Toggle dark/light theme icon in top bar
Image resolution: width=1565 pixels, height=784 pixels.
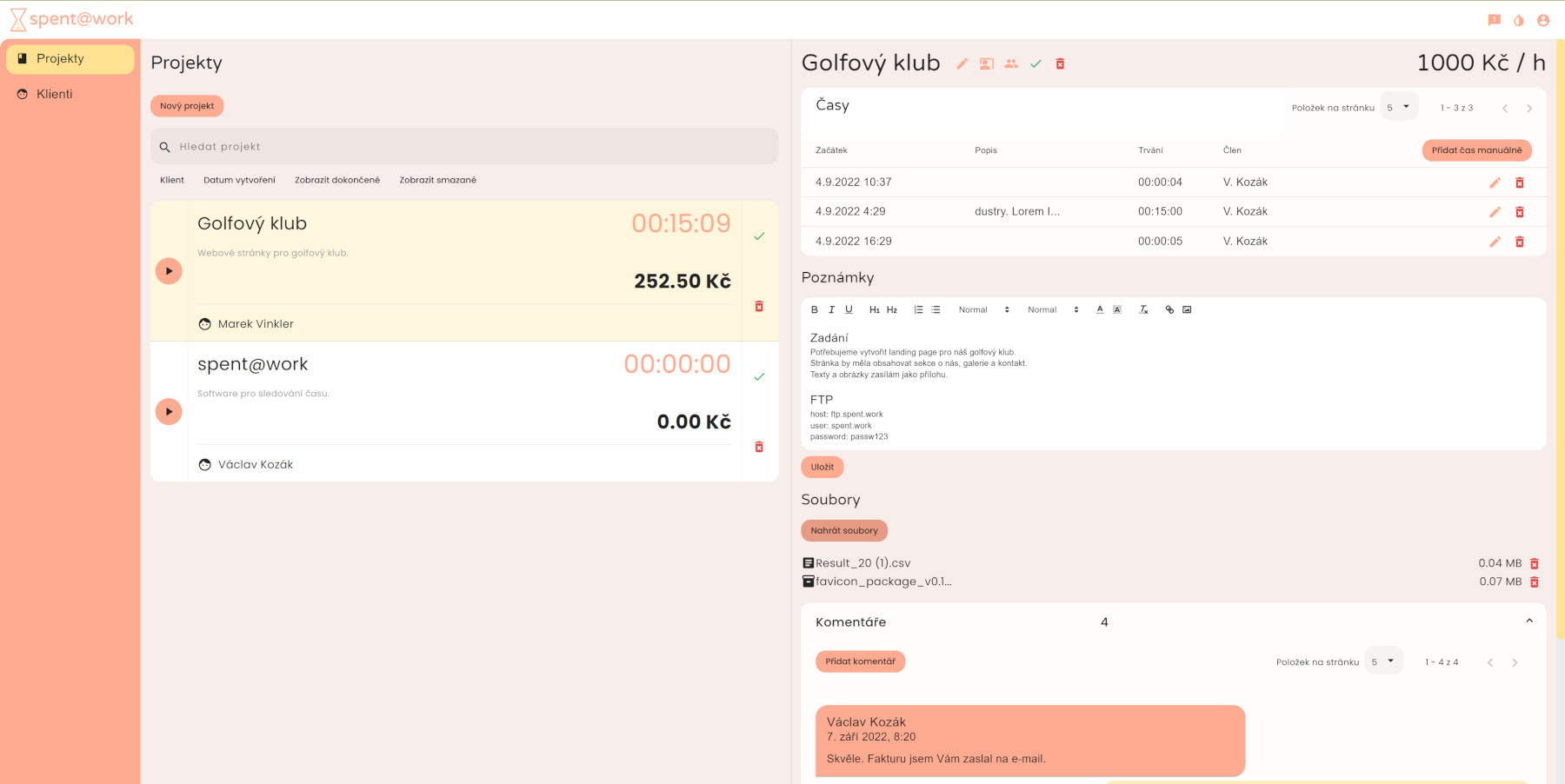(1519, 20)
